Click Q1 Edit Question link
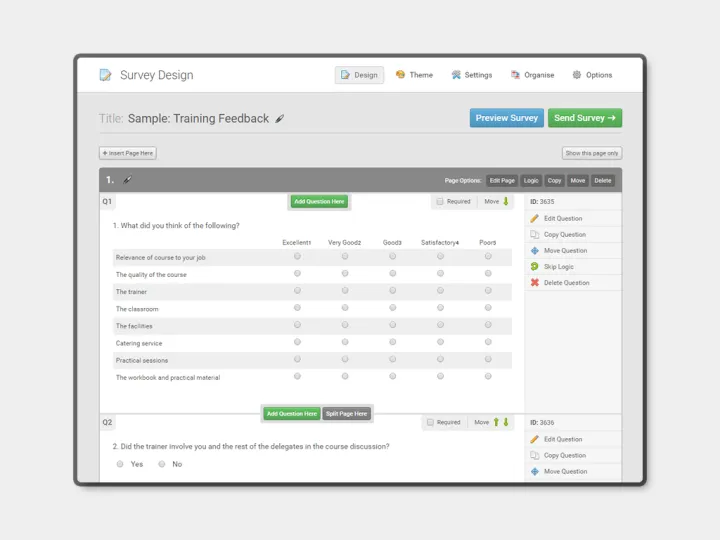The height and width of the screenshot is (540, 720). [563, 219]
